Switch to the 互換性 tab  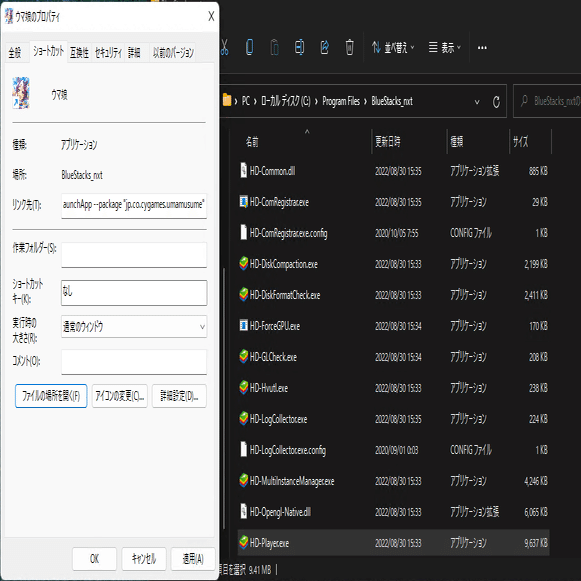click(79, 53)
